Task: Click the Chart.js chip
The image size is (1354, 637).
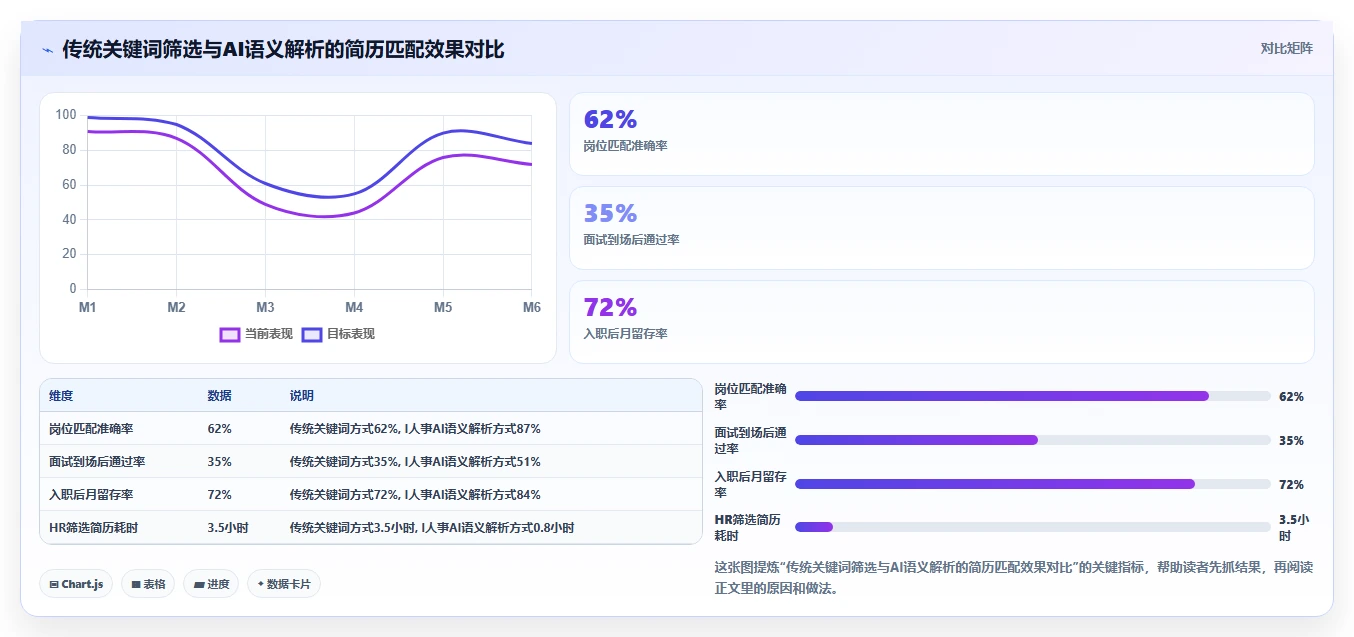Action: [76, 584]
